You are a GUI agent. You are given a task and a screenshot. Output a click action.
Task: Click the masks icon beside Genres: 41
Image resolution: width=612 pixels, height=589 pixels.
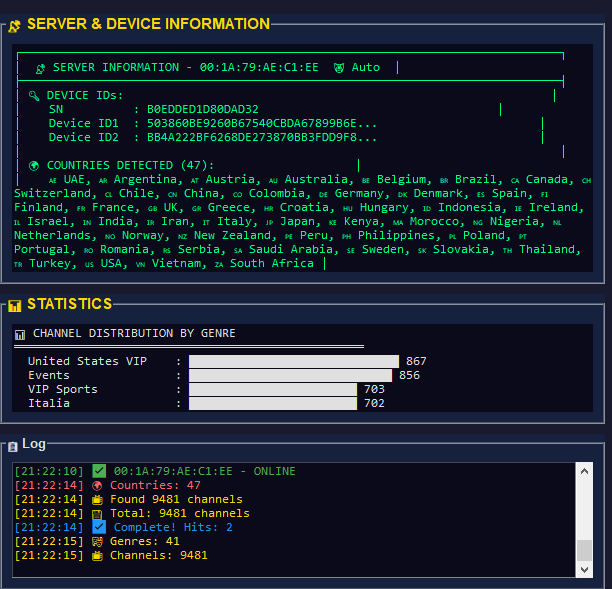[x=97, y=542]
